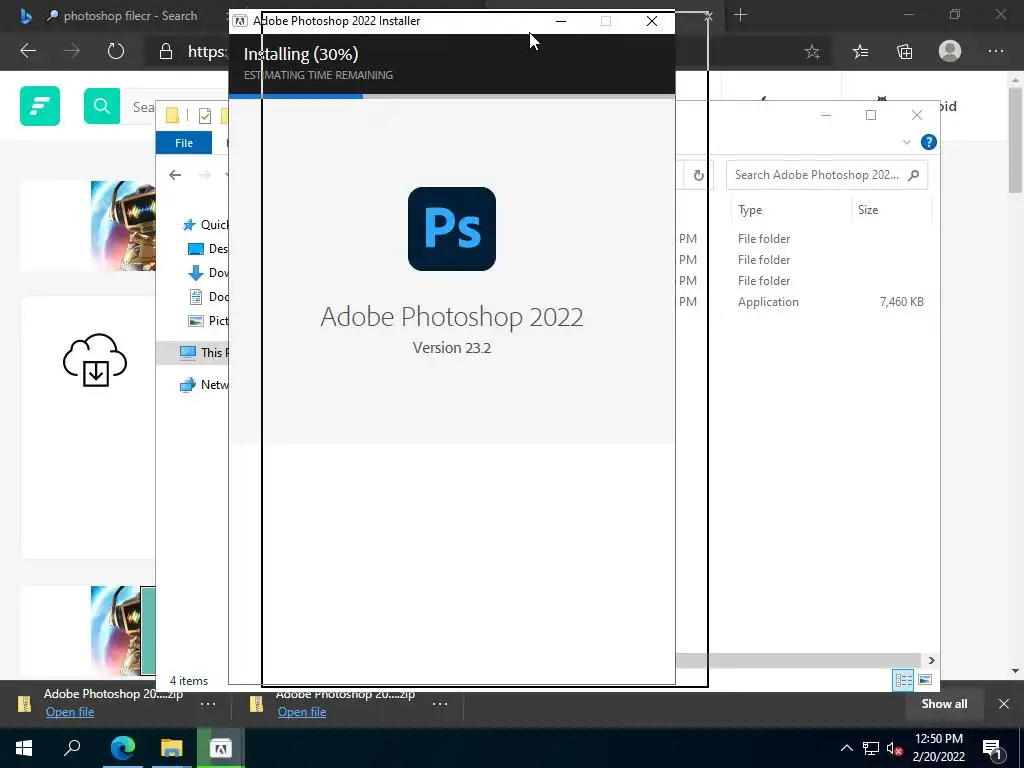Image resolution: width=1024 pixels, height=768 pixels.
Task: Click the cloud download icon on webpage
Action: [95, 360]
